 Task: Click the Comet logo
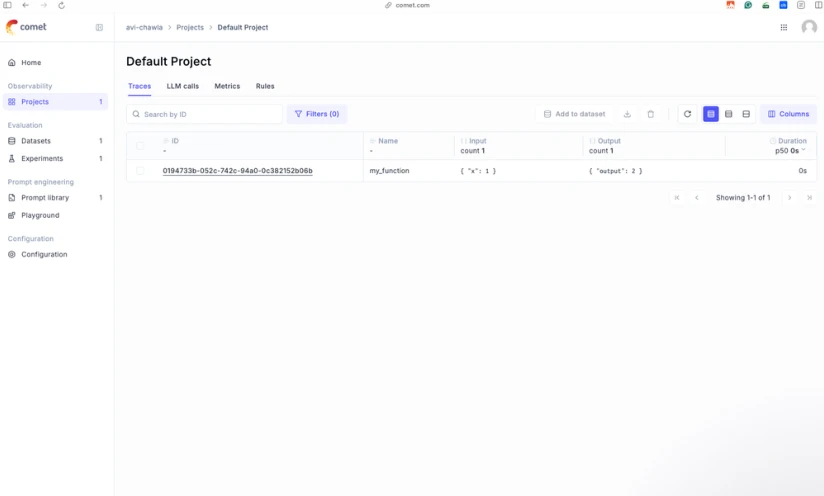(26, 27)
